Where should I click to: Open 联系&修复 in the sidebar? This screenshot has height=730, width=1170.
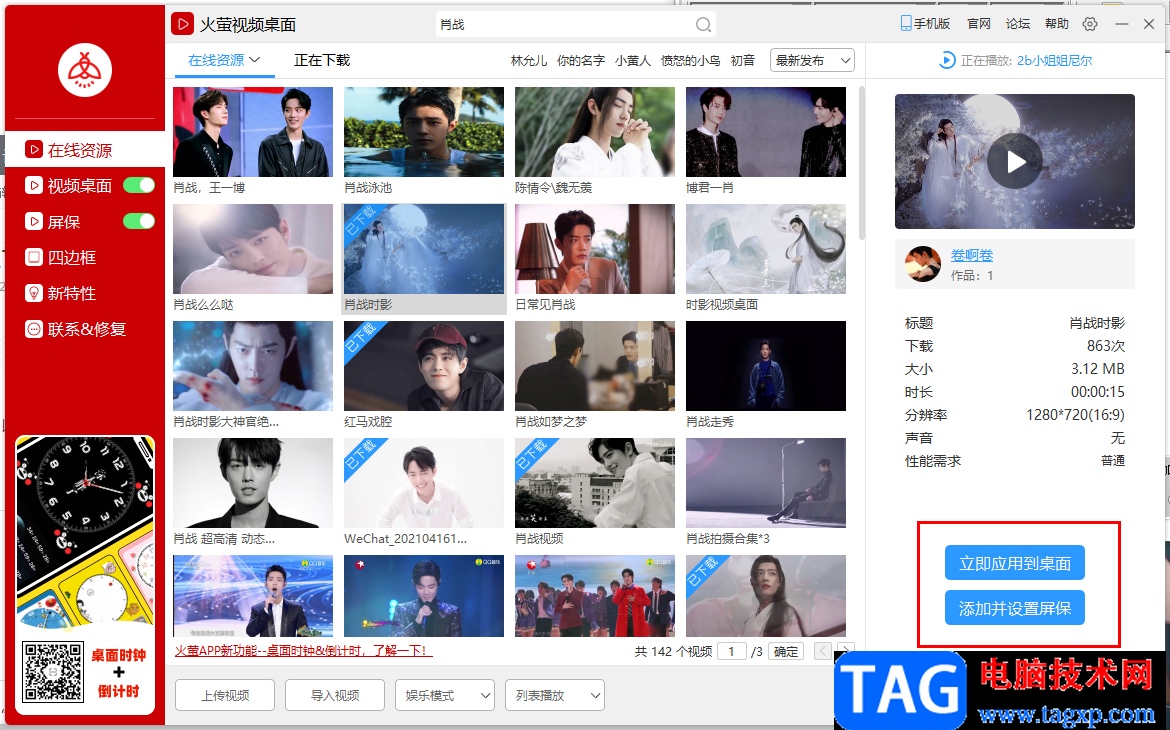[x=76, y=329]
